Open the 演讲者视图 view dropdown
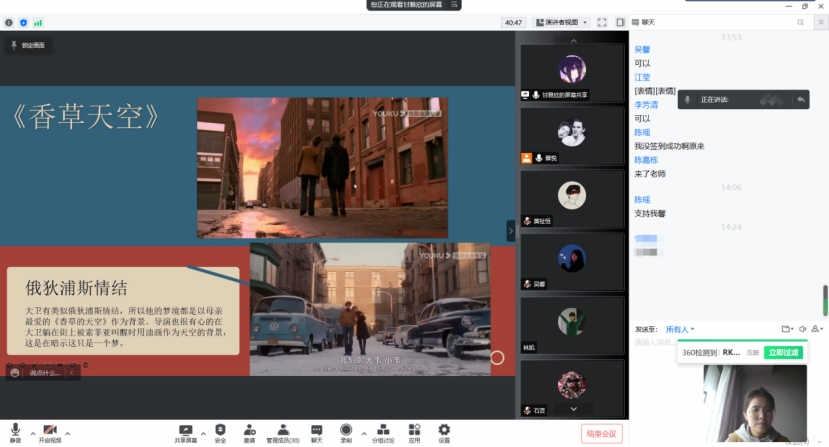 coord(561,22)
